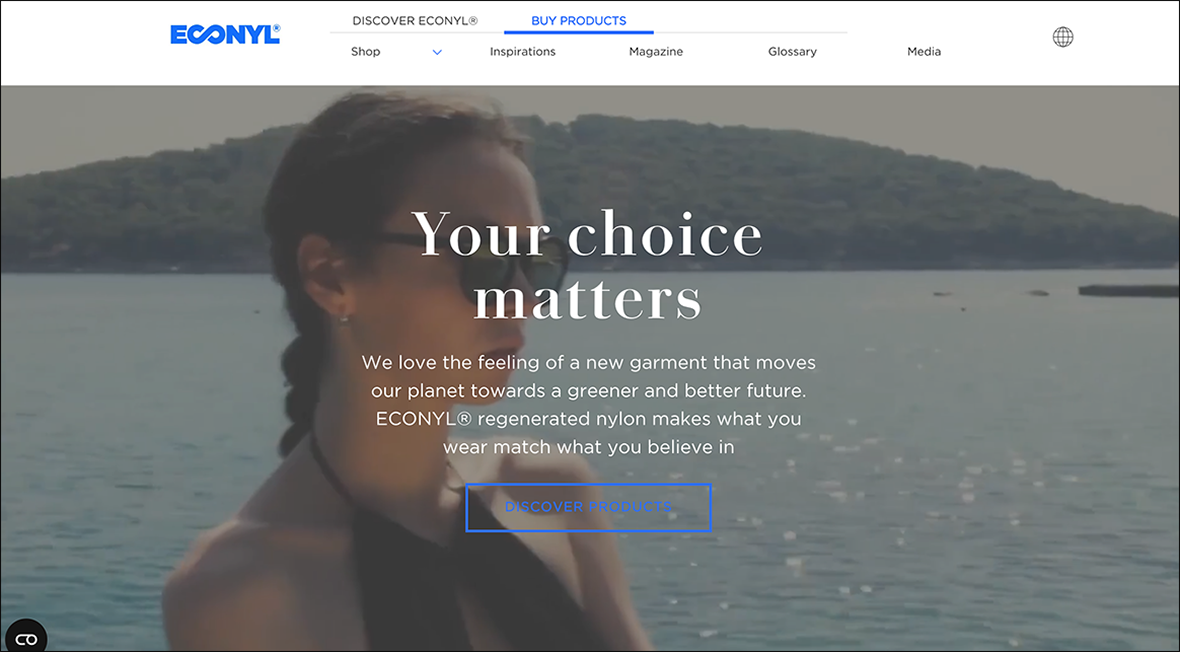Go to the Inspirations page

coord(522,51)
